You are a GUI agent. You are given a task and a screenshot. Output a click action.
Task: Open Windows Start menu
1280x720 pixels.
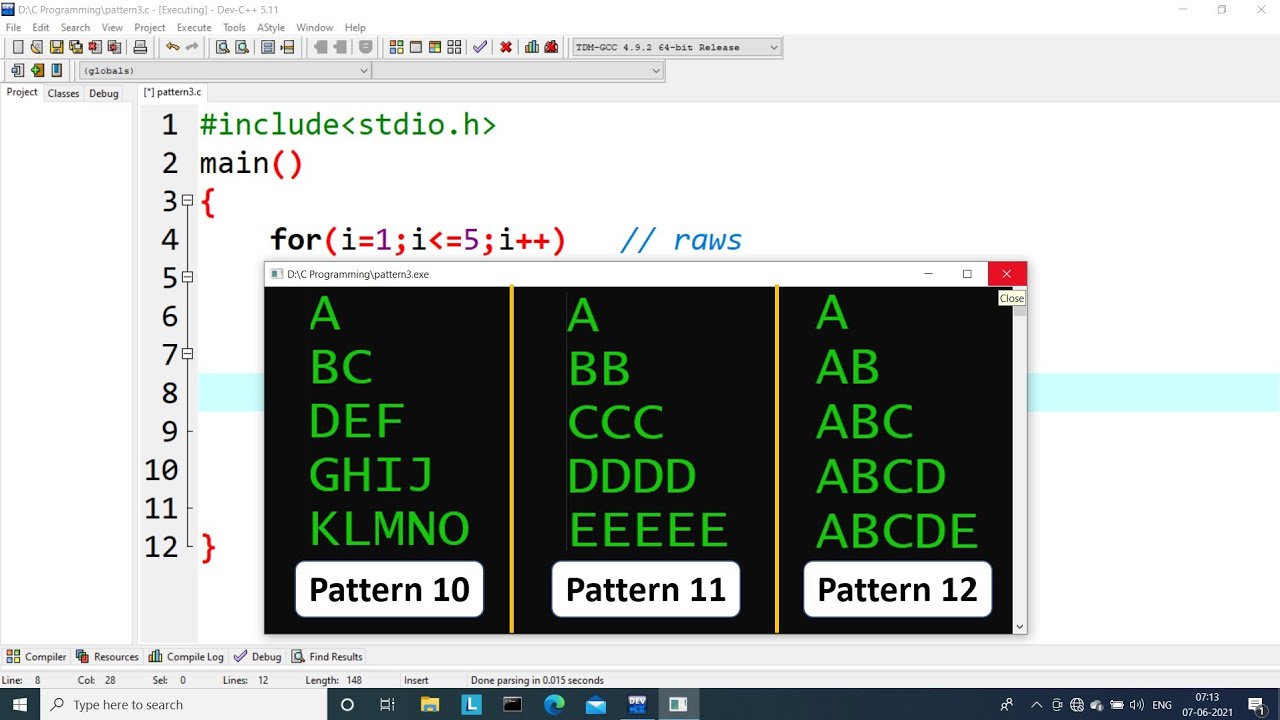tap(20, 704)
